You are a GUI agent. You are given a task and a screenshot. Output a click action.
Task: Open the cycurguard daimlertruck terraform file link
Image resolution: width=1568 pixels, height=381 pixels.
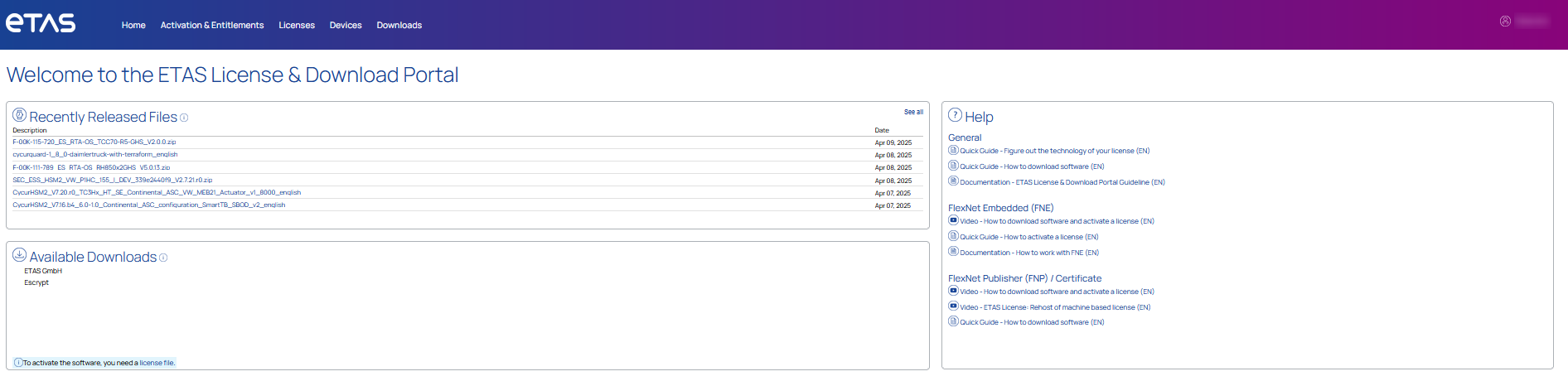tap(95, 155)
